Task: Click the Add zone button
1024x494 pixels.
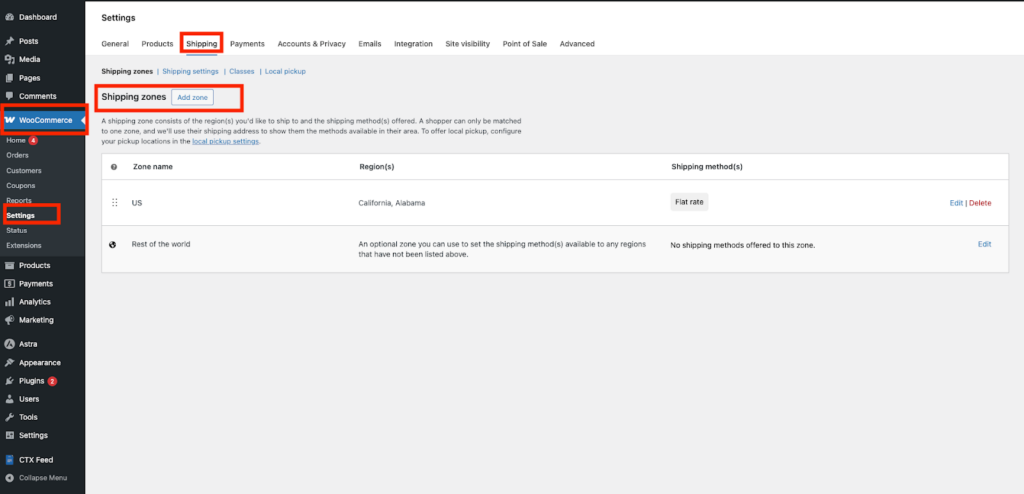Action: [193, 97]
